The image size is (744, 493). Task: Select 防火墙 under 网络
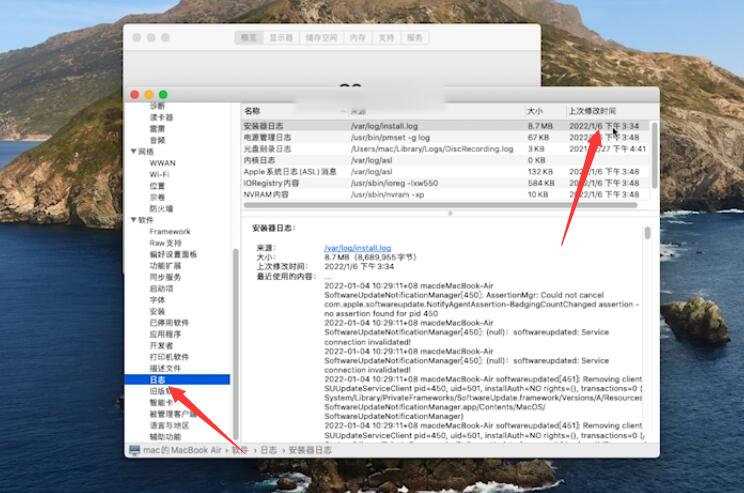tap(161, 208)
